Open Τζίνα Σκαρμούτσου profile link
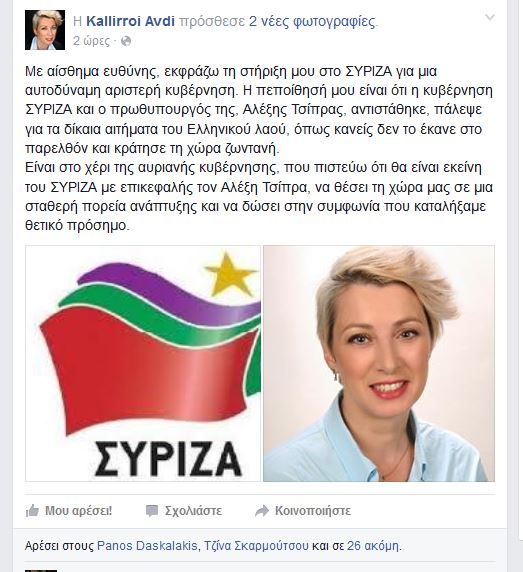The image size is (523, 572). (x=256, y=546)
